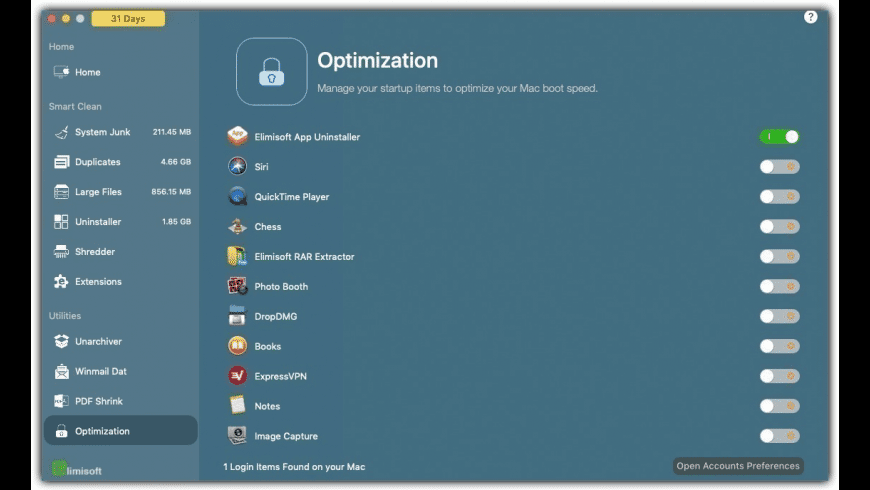Turn on the Books startup toggle
870x490 pixels.
[x=780, y=346]
